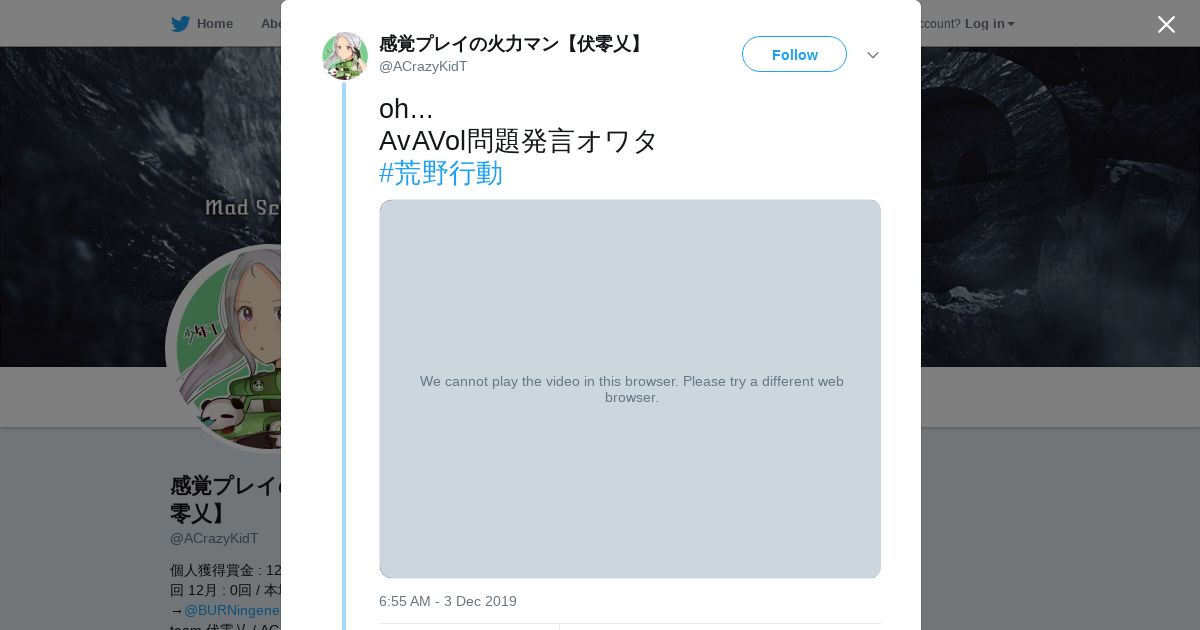This screenshot has height=630, width=1200.
Task: Click the tweet author avatar thumbnail
Action: (x=345, y=56)
